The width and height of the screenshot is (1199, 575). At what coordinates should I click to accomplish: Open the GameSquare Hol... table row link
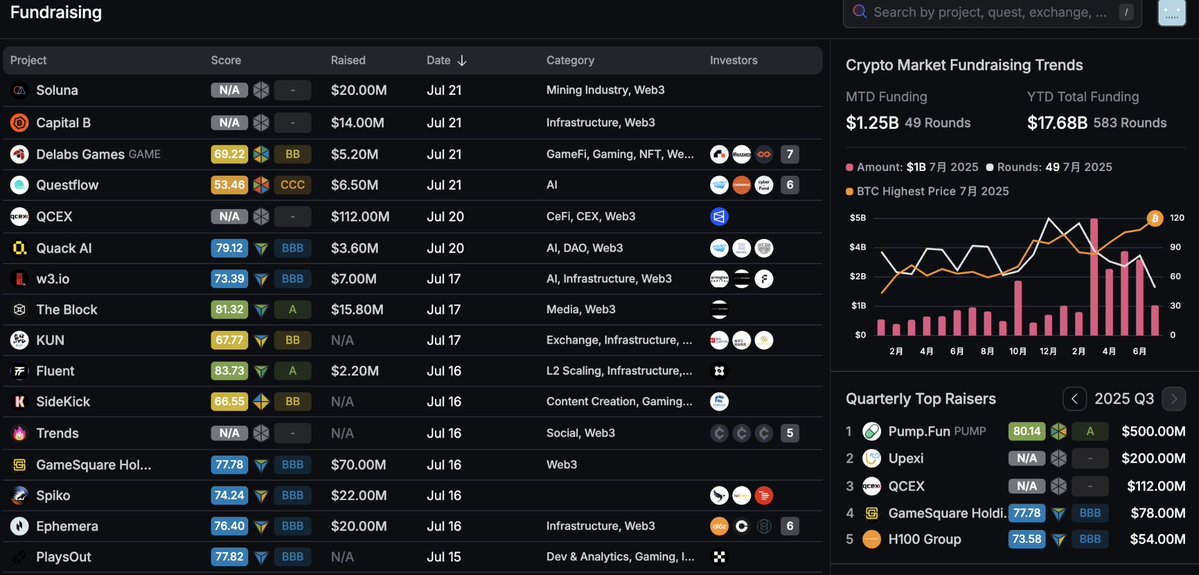click(x=94, y=464)
